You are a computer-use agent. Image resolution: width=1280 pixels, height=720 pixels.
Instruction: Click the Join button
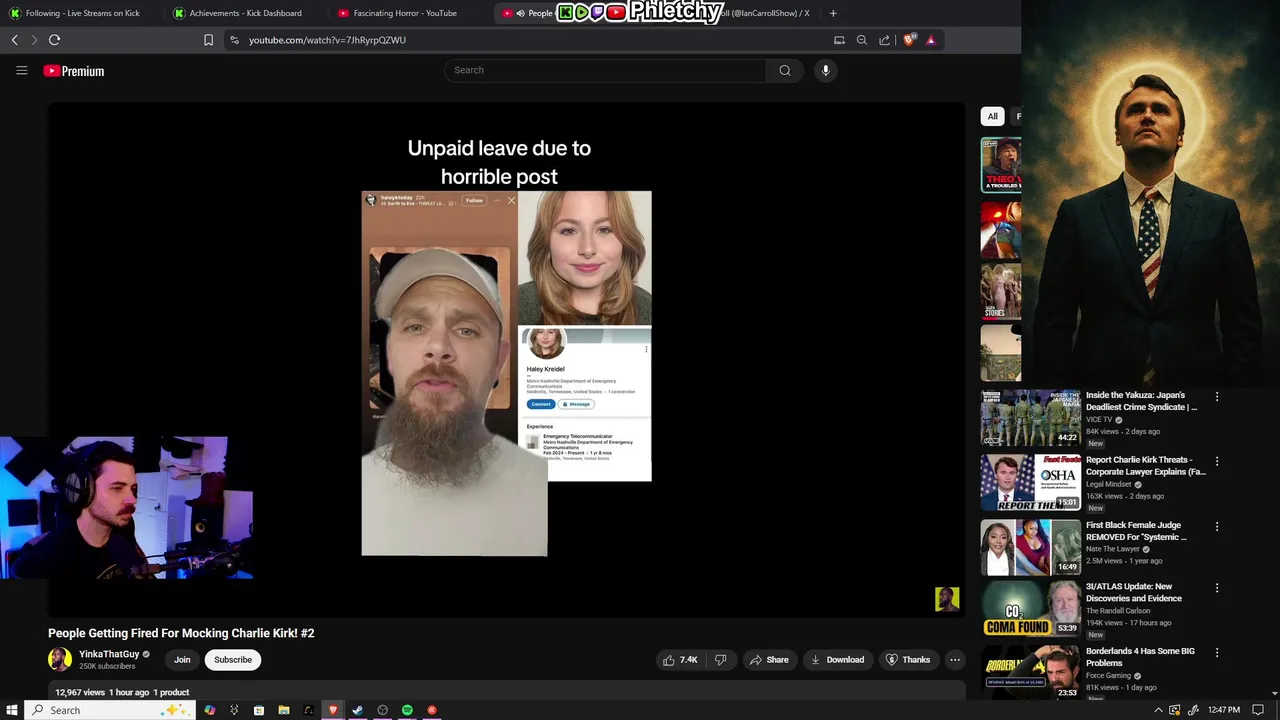[182, 660]
